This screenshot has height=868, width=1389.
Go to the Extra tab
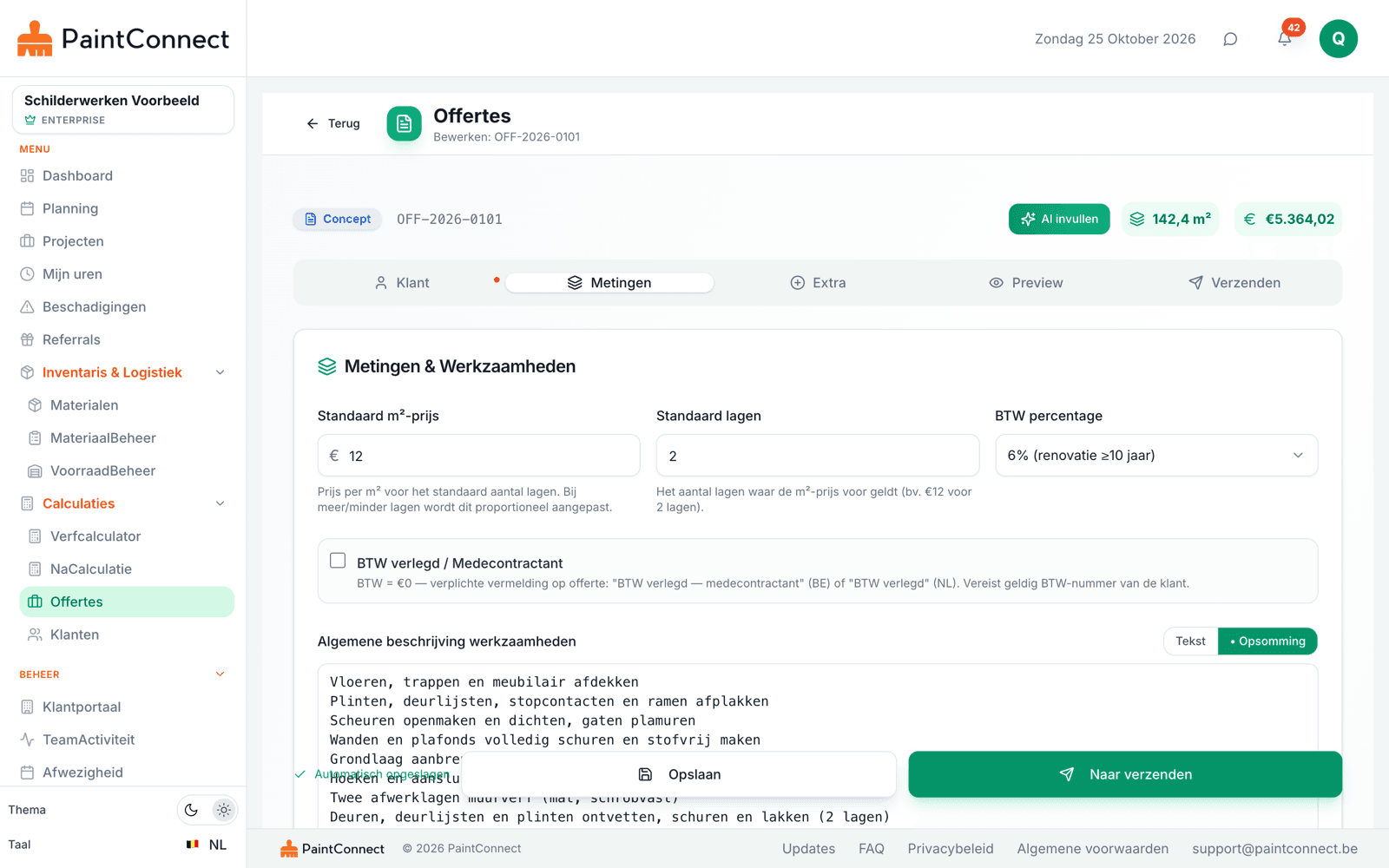click(x=818, y=283)
